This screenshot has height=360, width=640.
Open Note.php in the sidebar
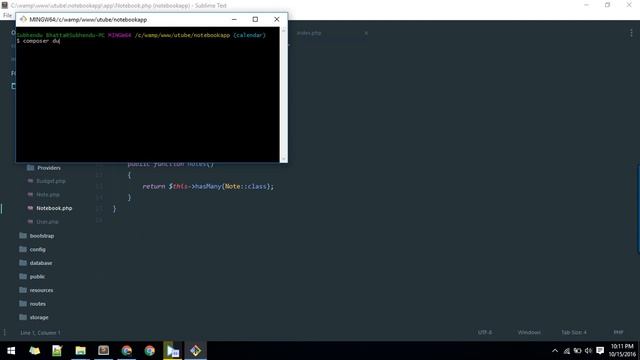(48, 195)
